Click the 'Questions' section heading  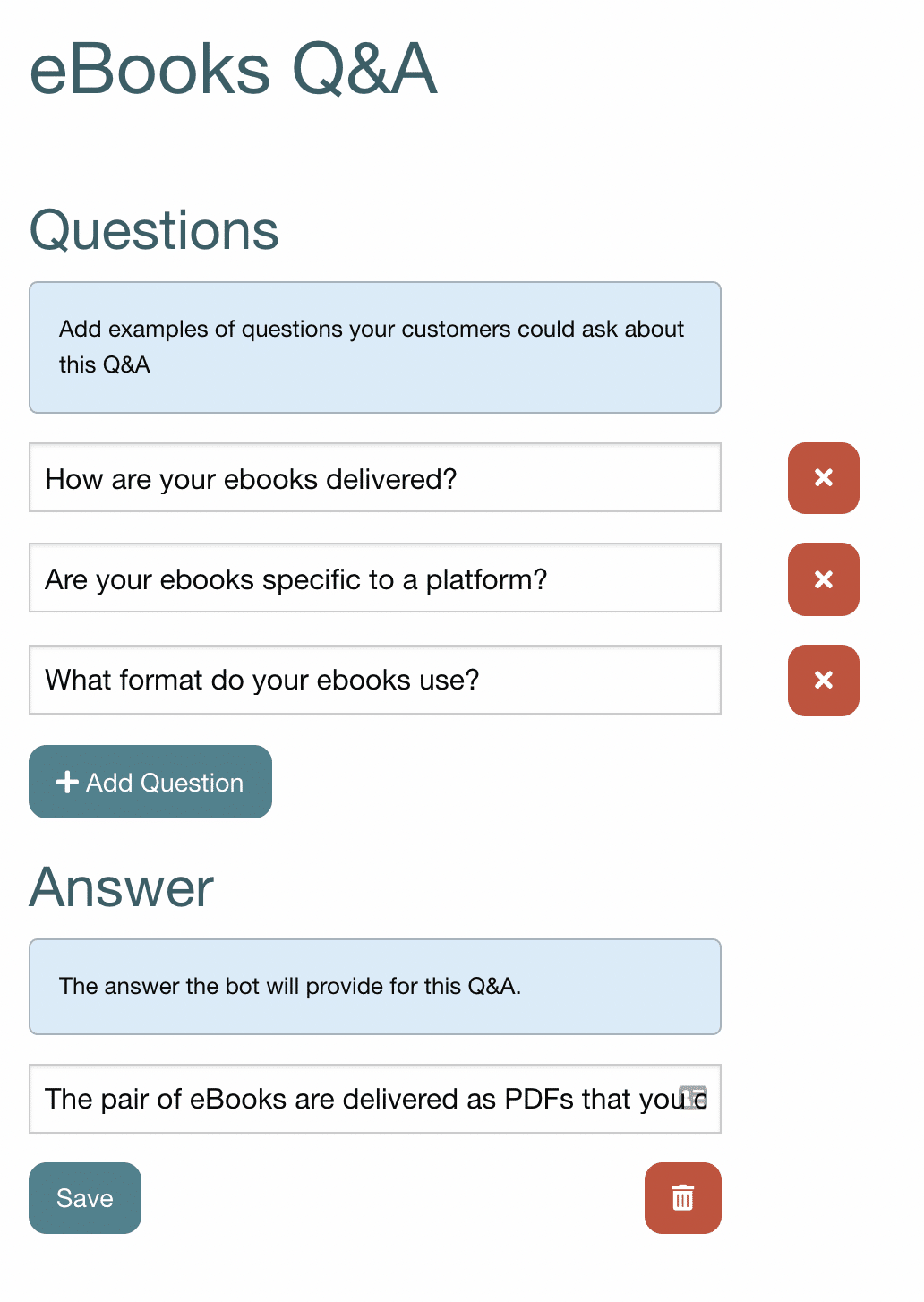[154, 230]
